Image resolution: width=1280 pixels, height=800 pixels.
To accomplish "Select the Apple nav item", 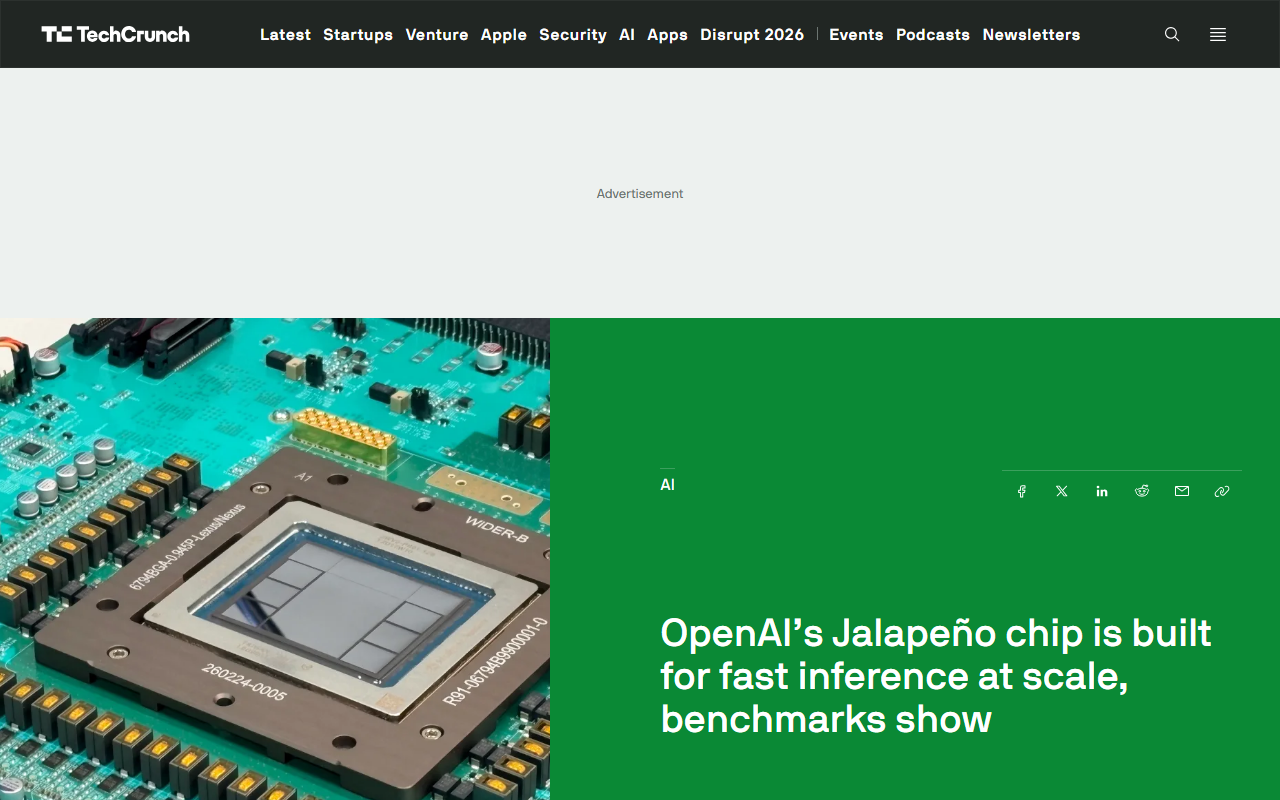I will (x=504, y=34).
